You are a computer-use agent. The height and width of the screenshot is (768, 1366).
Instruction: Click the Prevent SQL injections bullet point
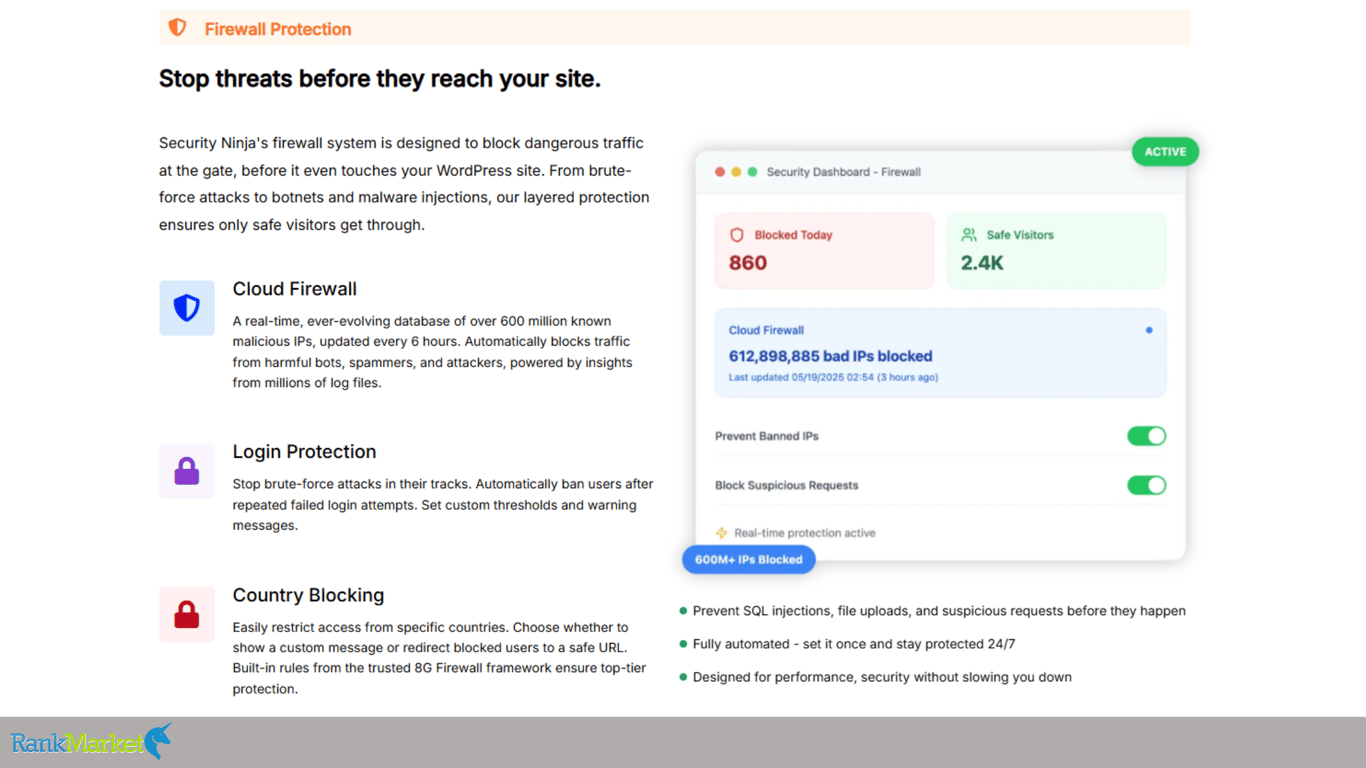pos(939,611)
